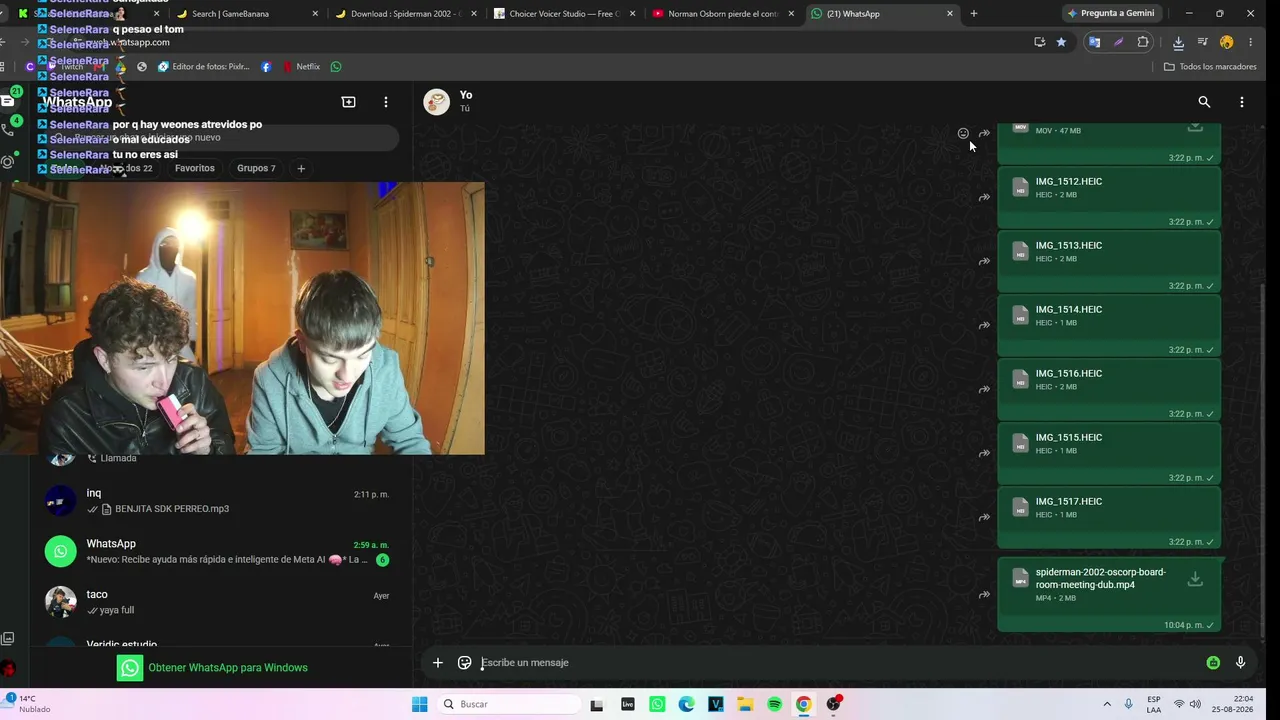Bookmark this page with the star

pyautogui.click(x=1061, y=42)
